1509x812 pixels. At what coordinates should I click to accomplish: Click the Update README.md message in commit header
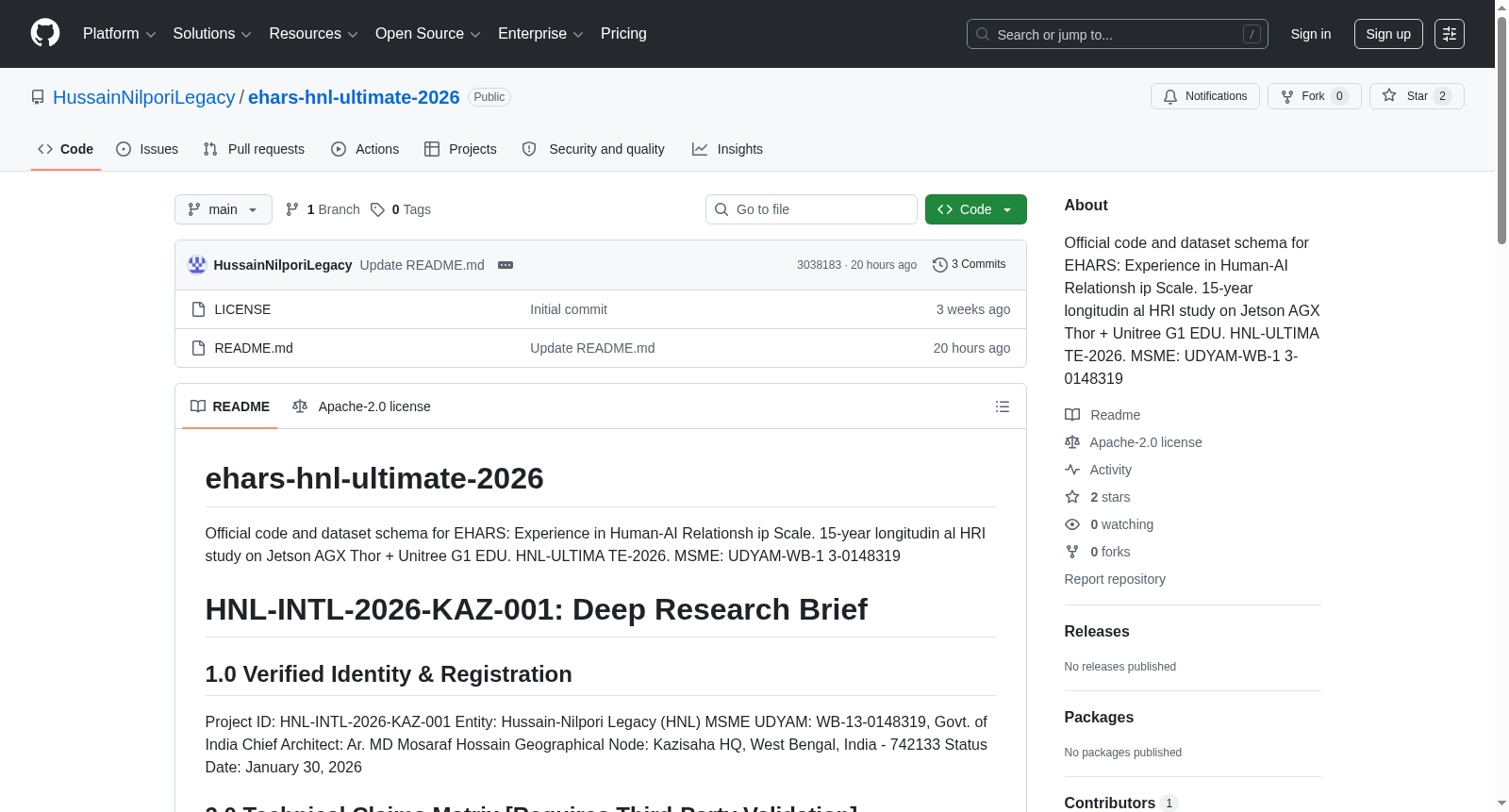click(x=423, y=265)
